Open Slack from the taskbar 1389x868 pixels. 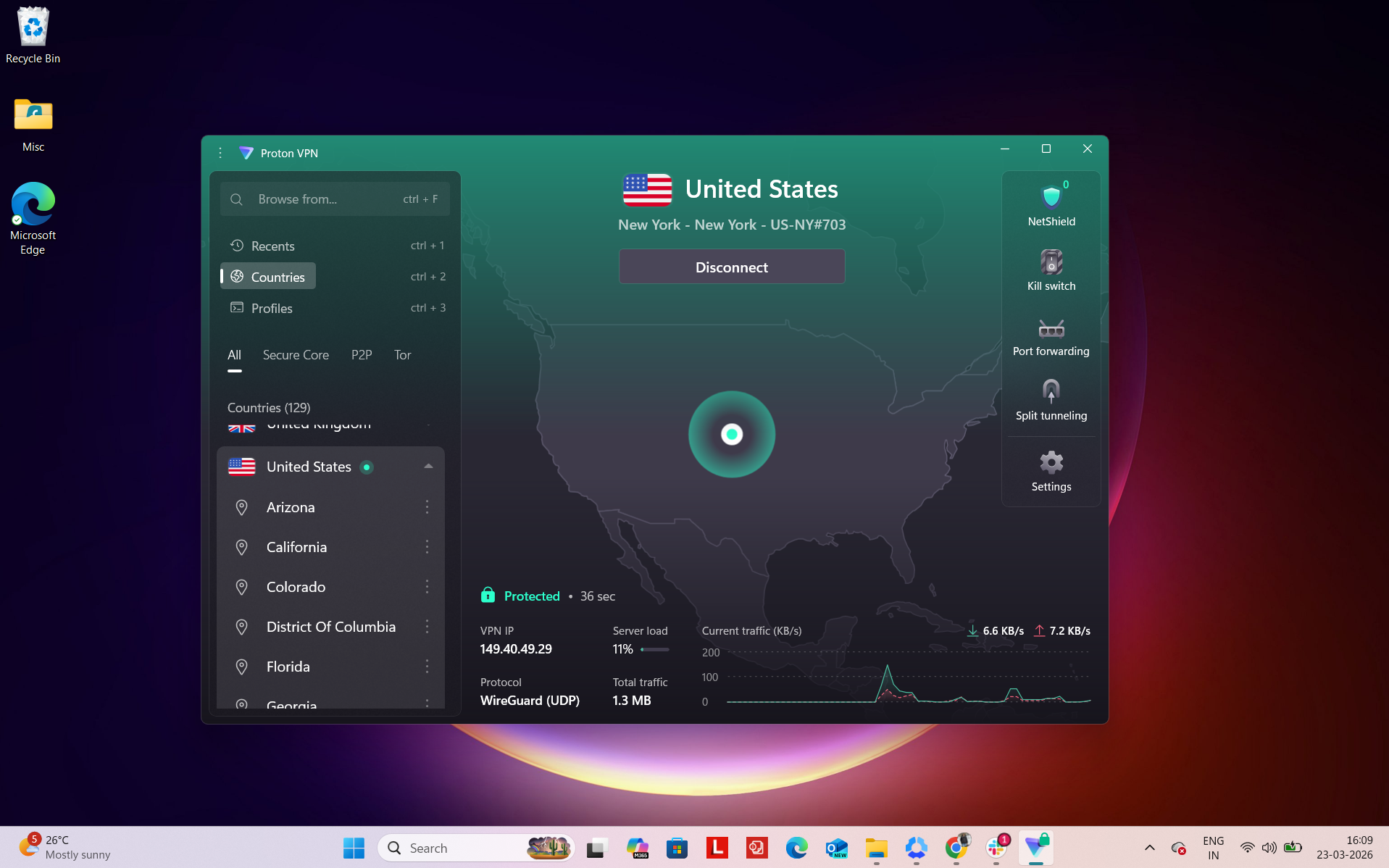997,848
